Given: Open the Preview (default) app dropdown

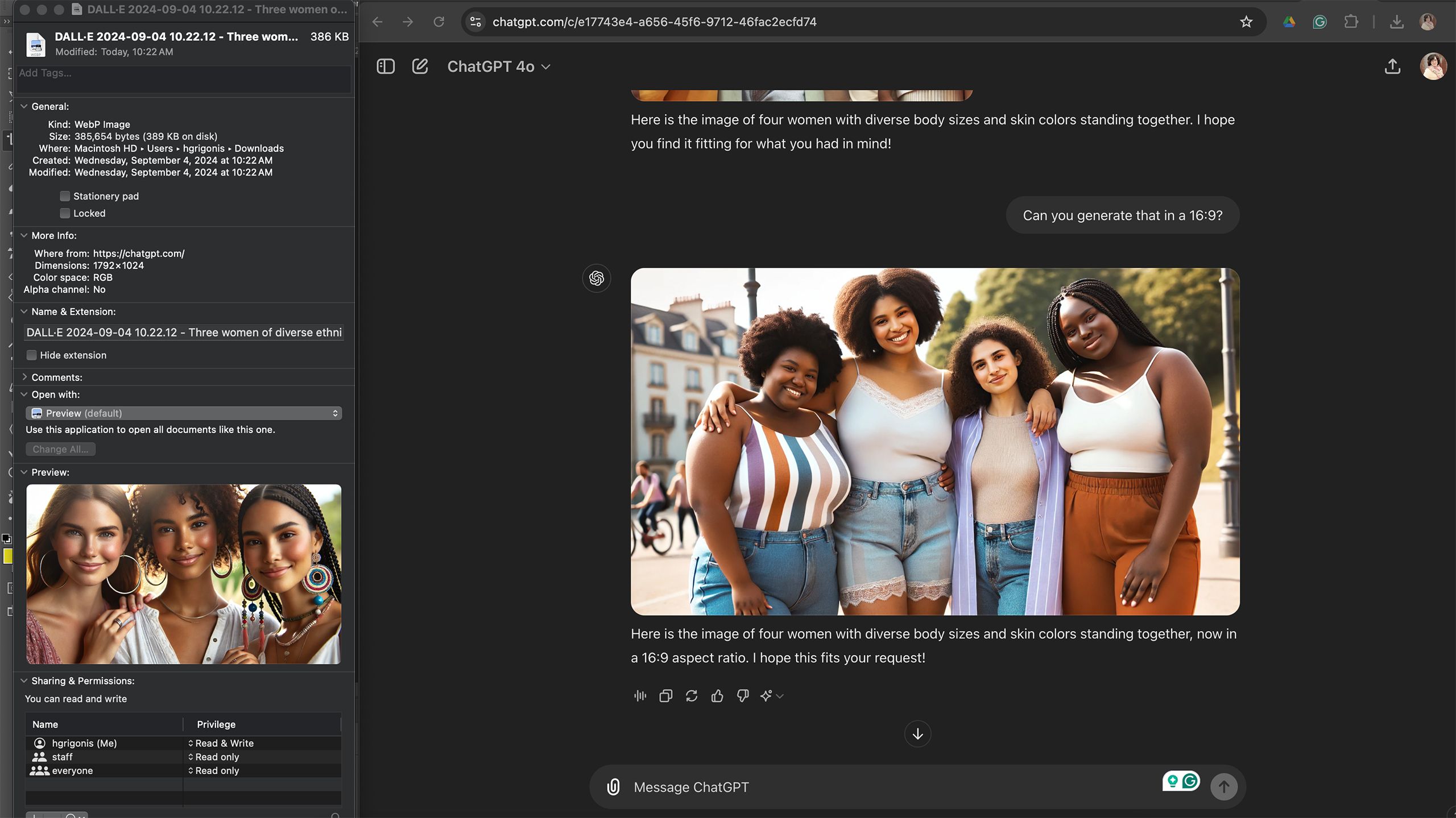Looking at the screenshot, I should tap(184, 413).
